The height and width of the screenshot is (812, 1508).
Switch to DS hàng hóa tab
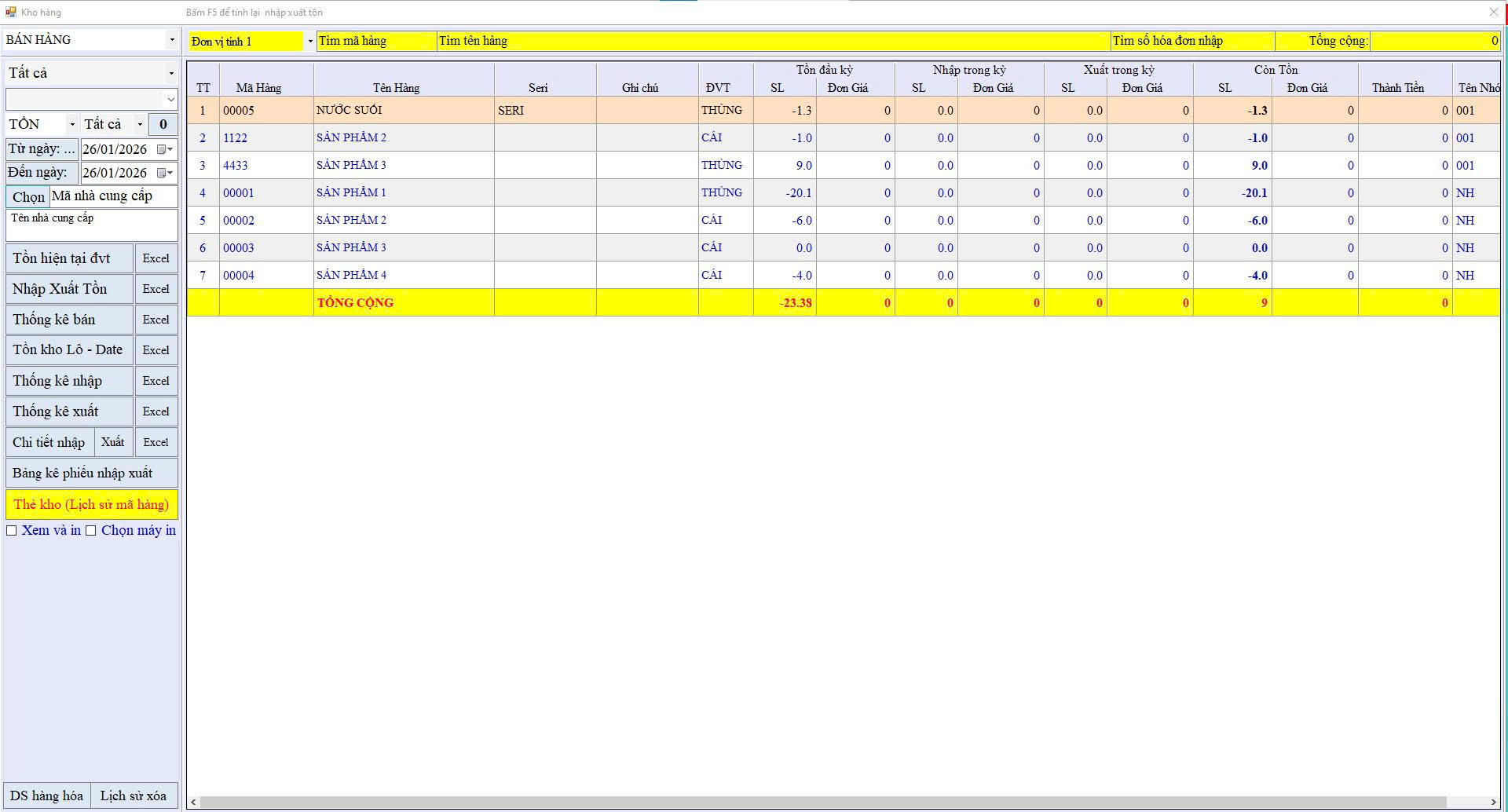point(46,796)
